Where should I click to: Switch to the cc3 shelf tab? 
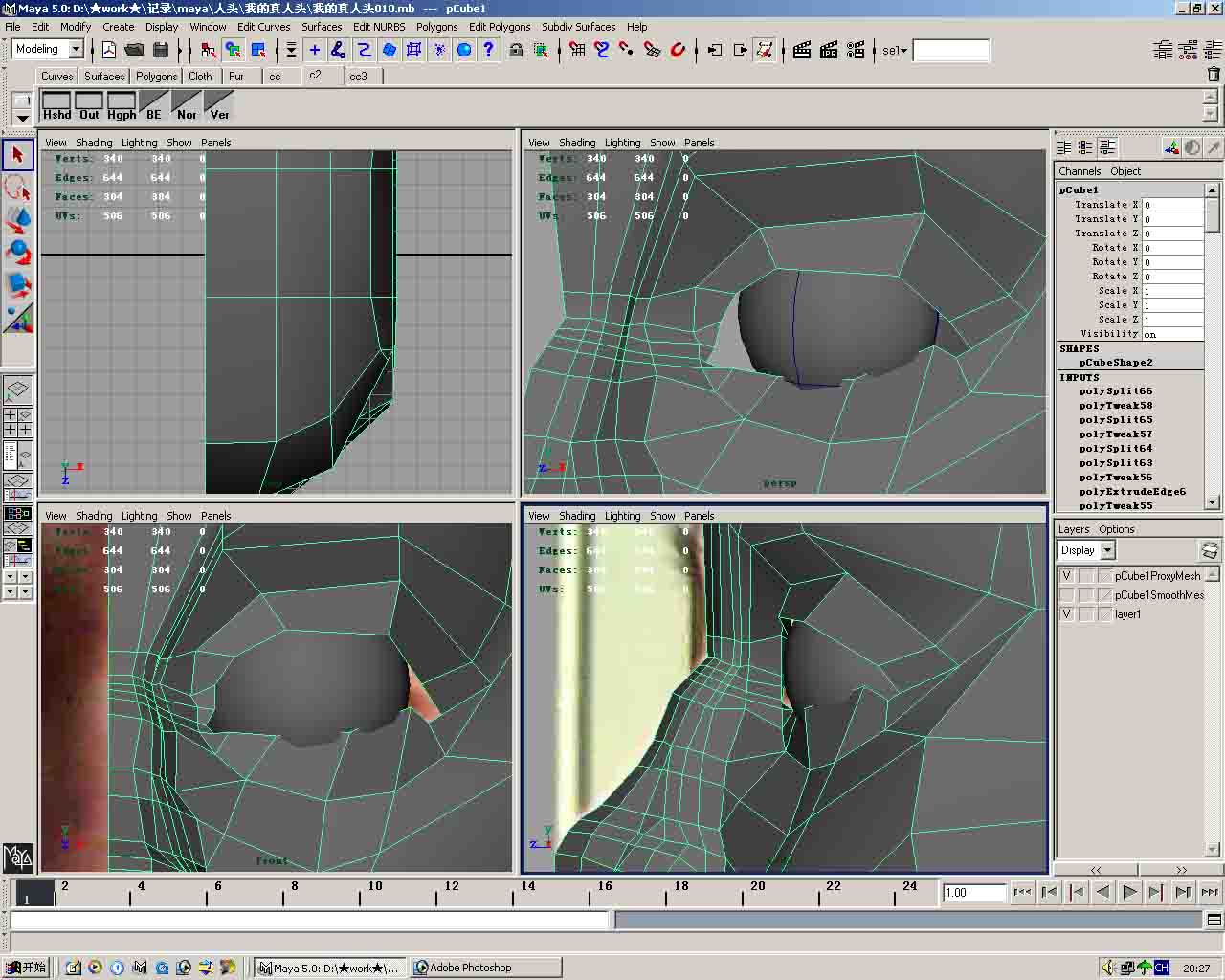[x=358, y=77]
